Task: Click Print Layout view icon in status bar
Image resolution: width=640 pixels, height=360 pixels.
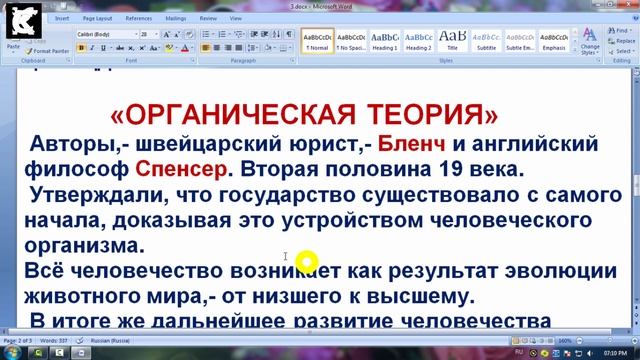Action: (x=516, y=340)
